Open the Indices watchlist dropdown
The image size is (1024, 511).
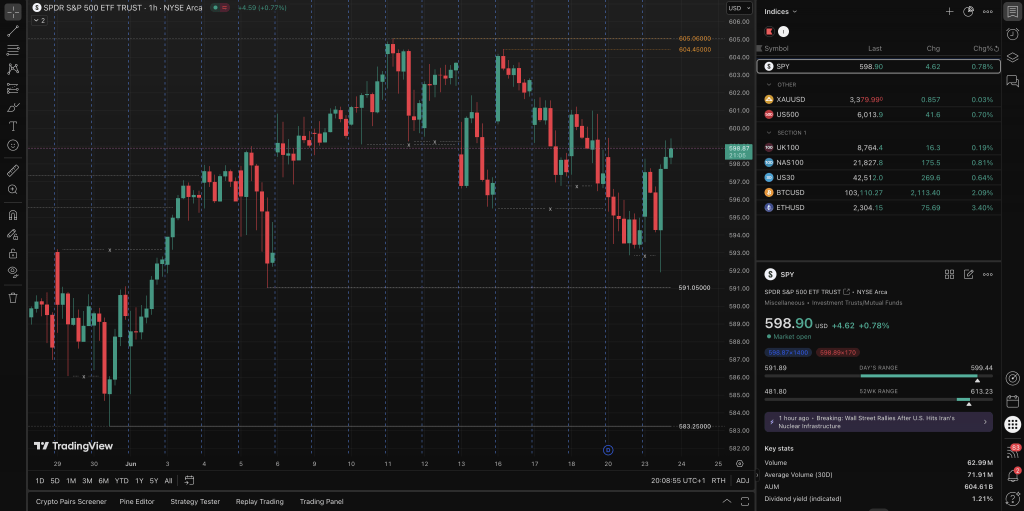[781, 11]
